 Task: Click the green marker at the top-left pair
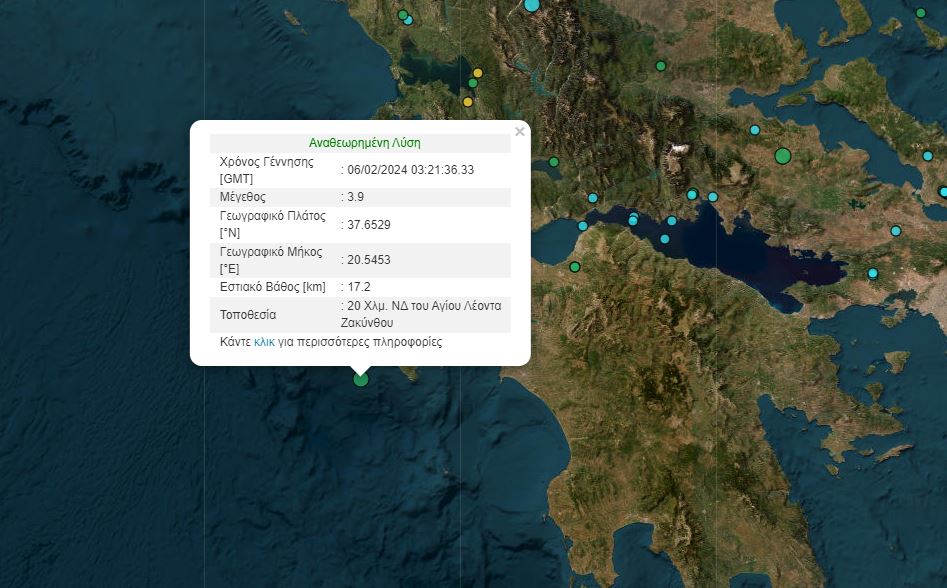click(403, 15)
